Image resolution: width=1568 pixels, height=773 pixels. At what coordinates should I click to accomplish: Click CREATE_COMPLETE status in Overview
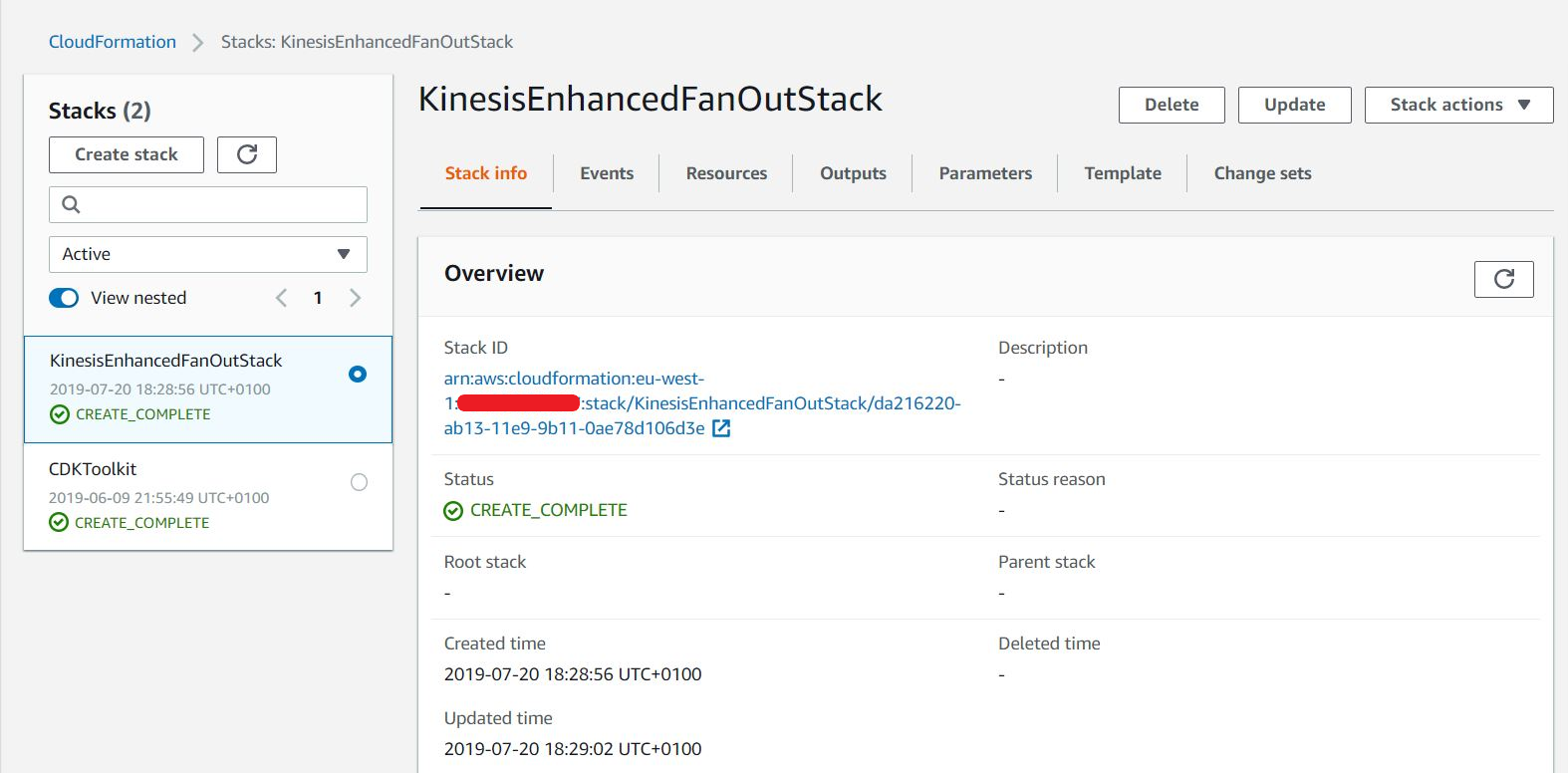(x=549, y=510)
